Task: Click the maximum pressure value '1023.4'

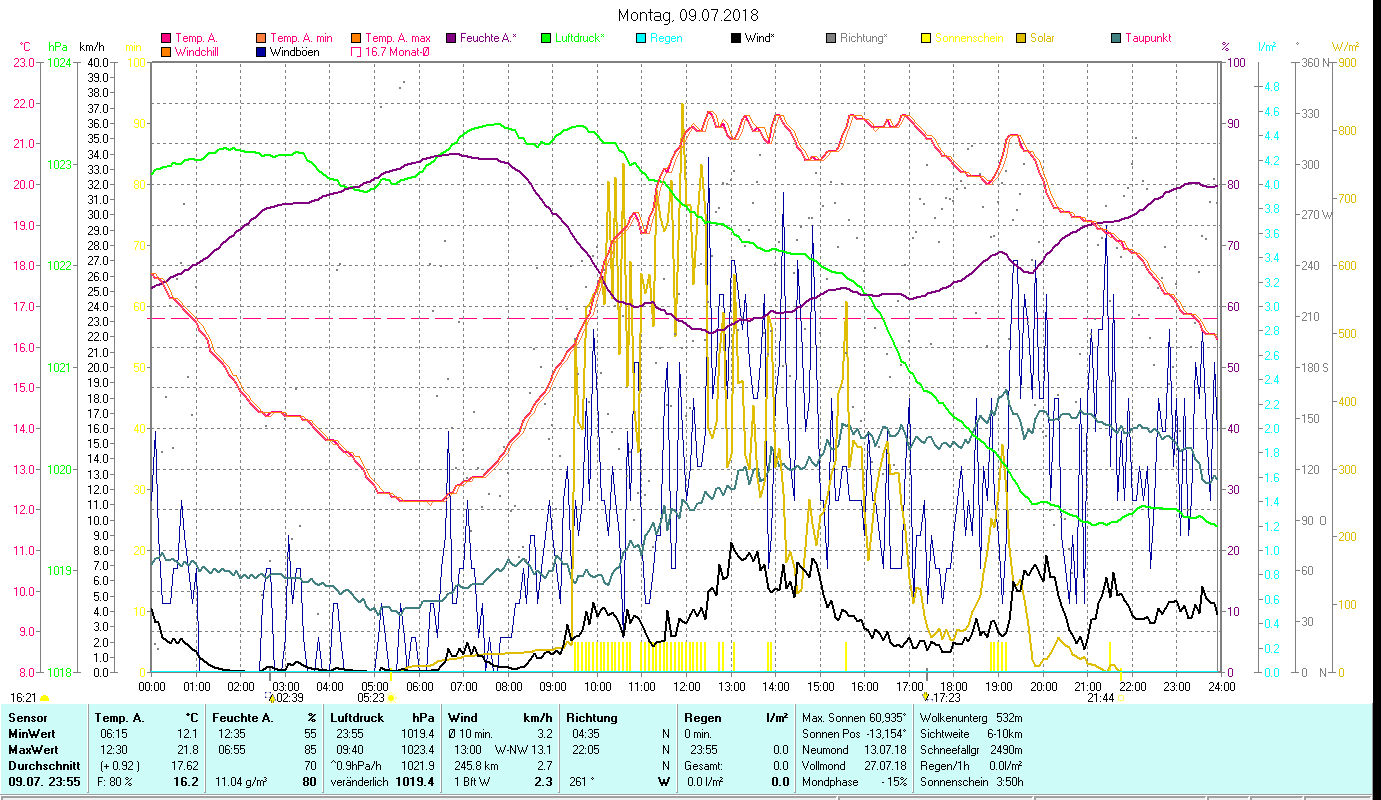Action: click(x=417, y=750)
